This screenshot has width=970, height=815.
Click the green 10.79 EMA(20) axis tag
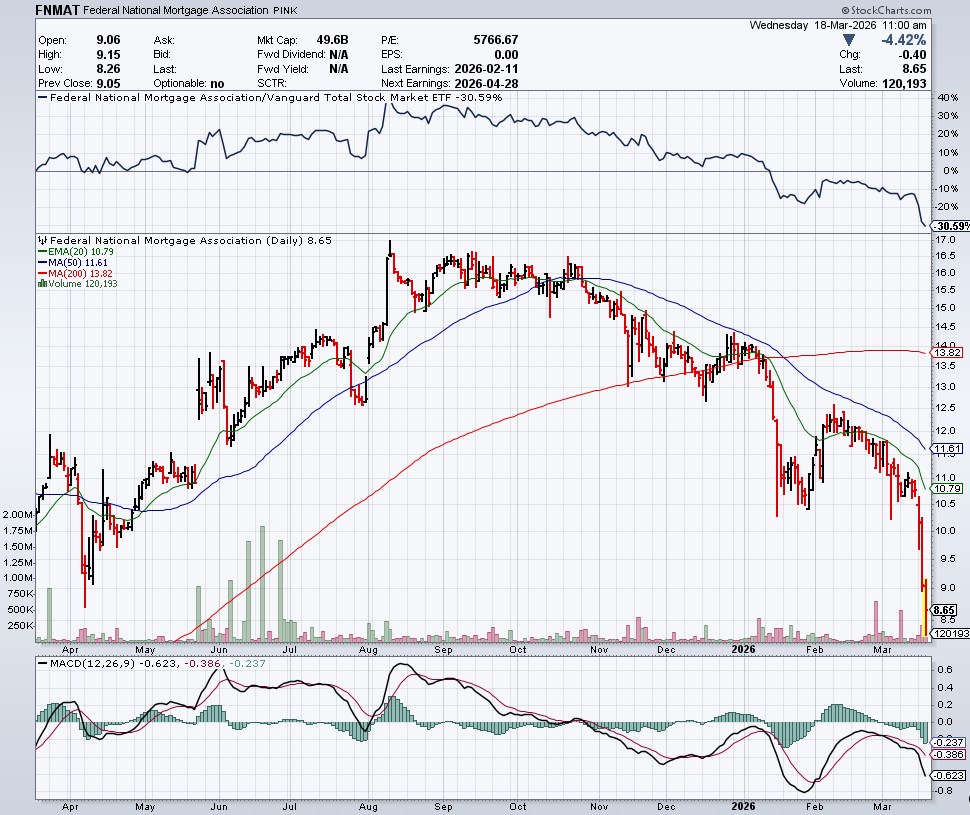[945, 489]
